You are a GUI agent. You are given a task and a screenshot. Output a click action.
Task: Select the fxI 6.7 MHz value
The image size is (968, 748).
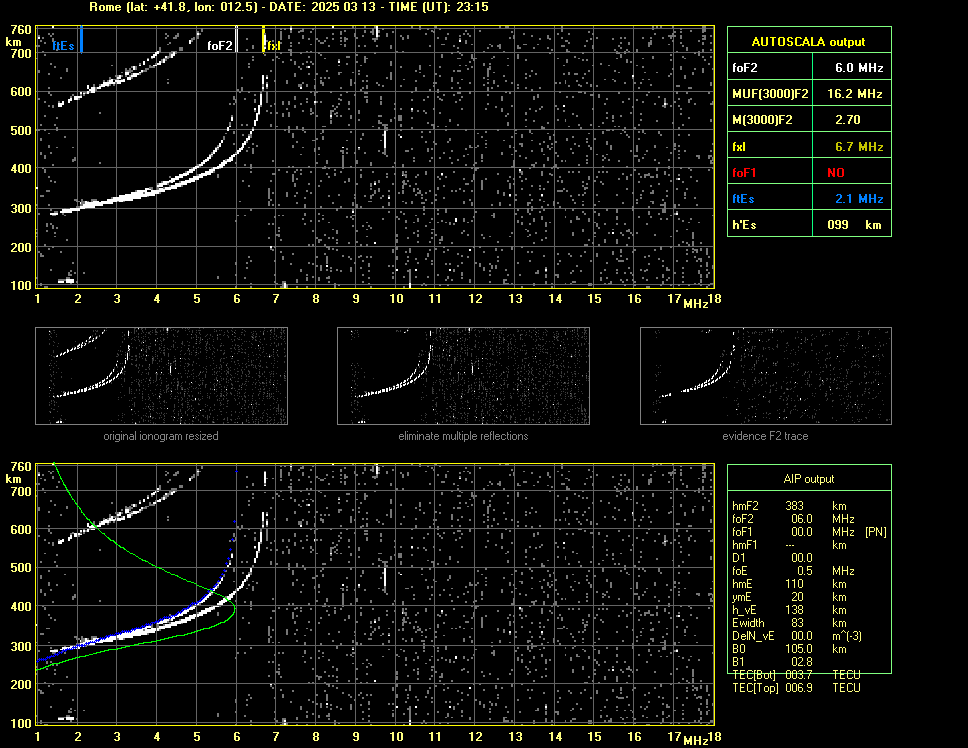(x=859, y=147)
